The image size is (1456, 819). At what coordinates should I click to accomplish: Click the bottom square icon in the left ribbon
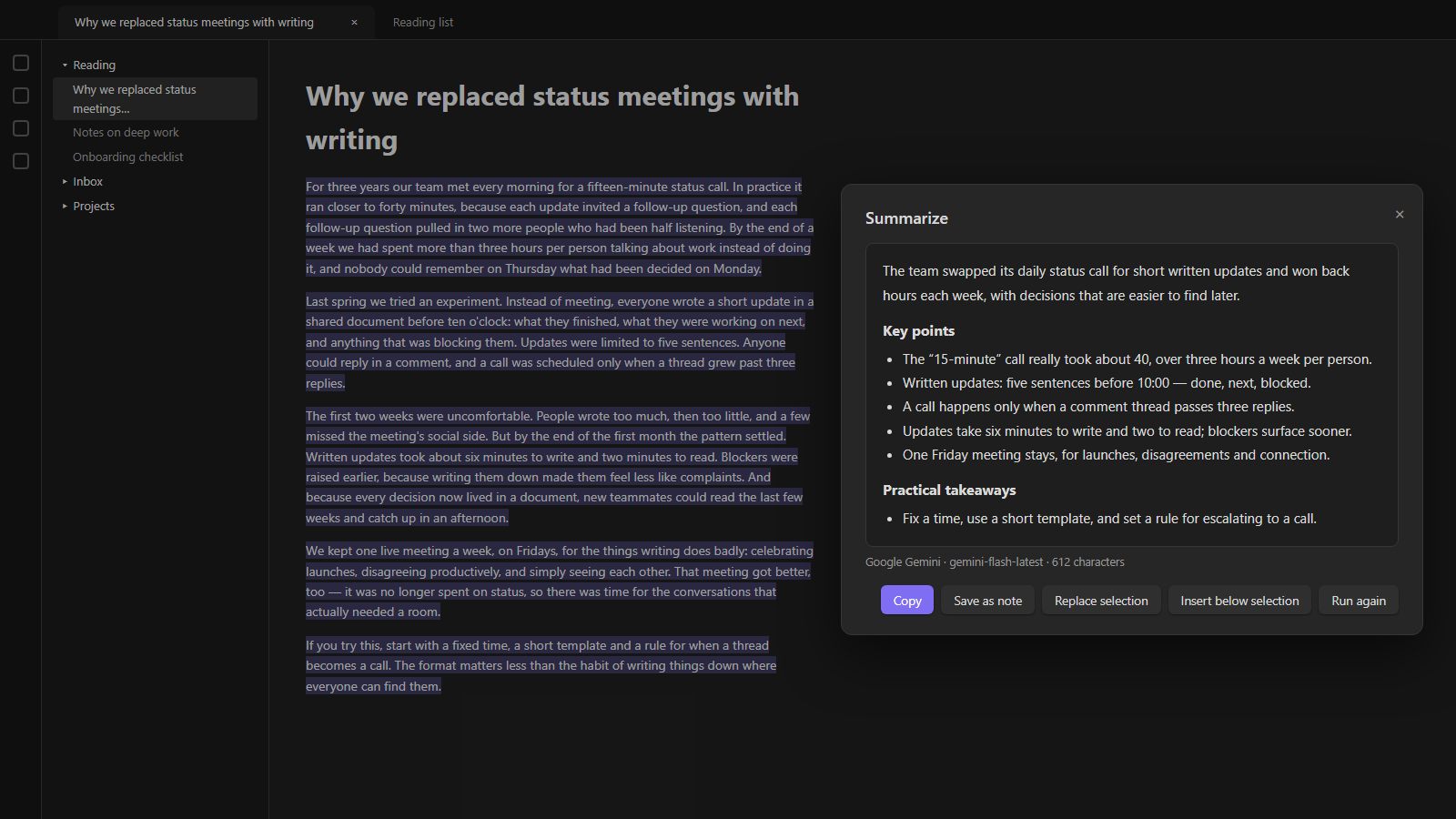(21, 161)
